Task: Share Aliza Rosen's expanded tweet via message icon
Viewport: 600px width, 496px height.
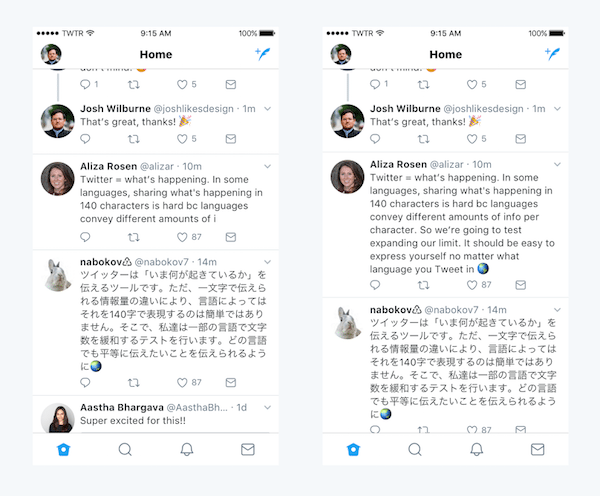Action: coord(520,285)
